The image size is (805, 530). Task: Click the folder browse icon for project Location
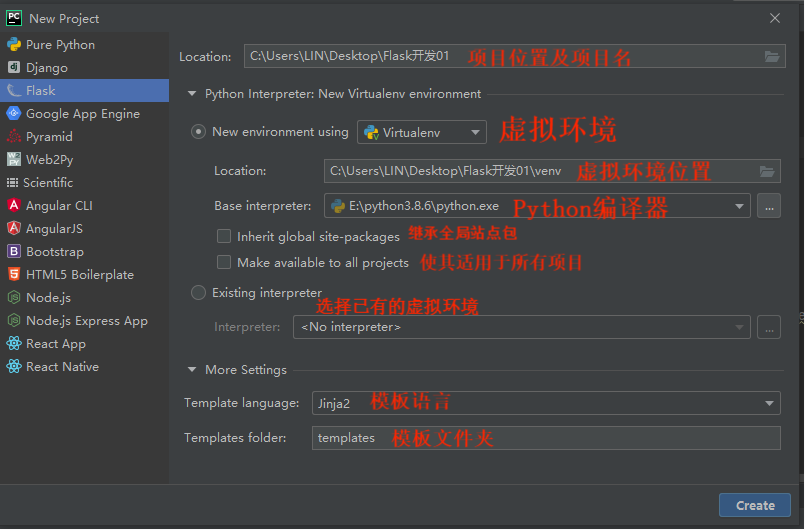click(x=772, y=57)
